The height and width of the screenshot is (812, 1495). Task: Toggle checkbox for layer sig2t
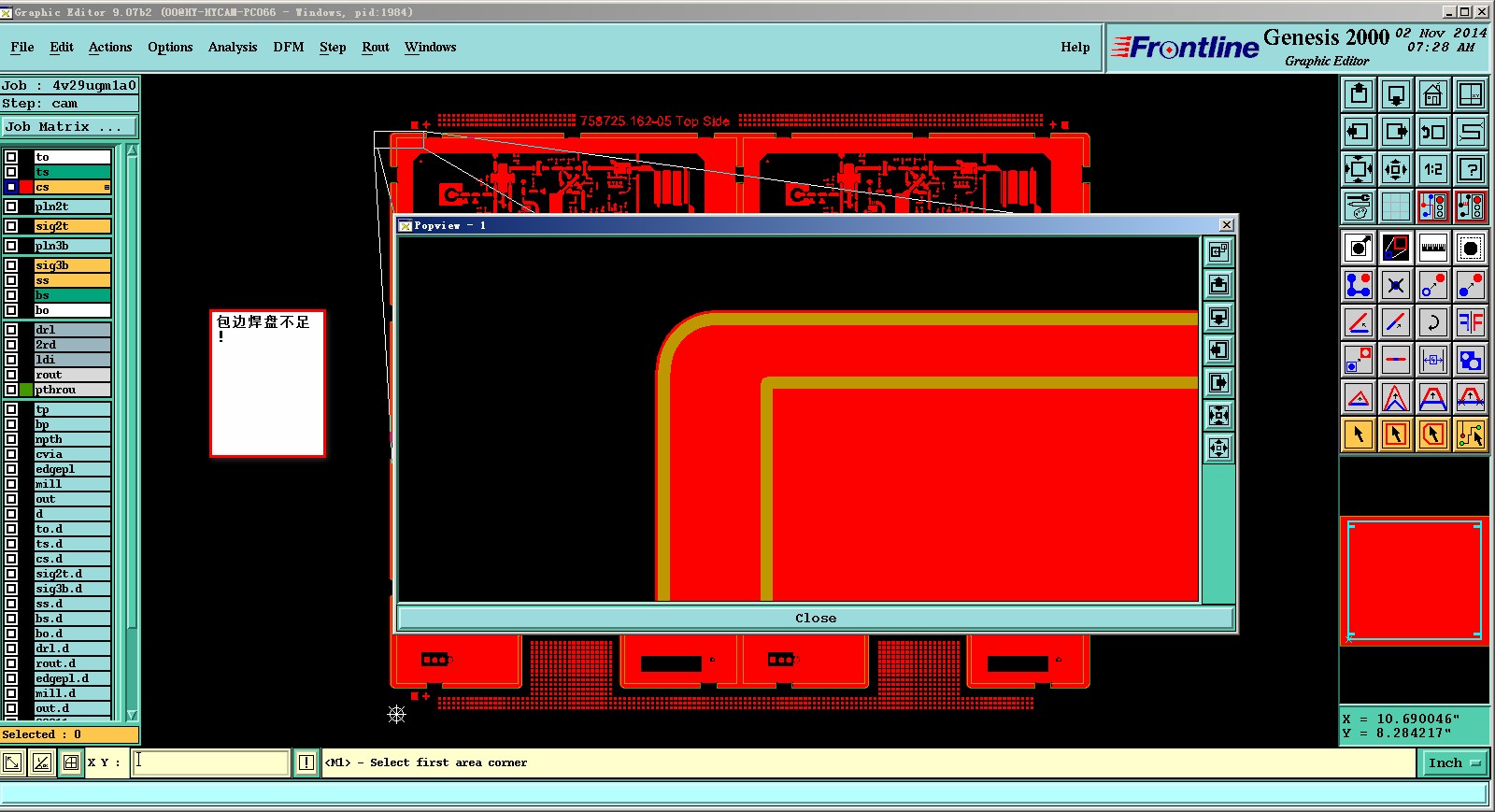(11, 226)
